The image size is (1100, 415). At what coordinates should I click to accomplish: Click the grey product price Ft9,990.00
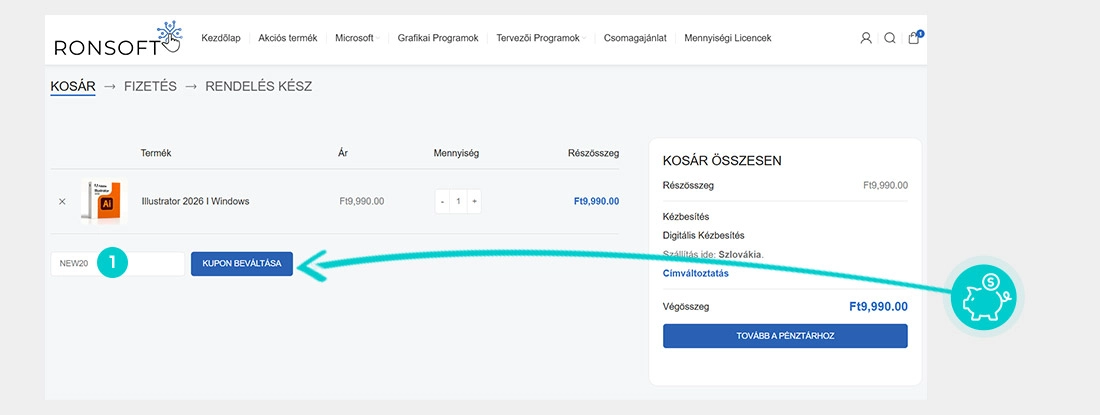click(x=361, y=201)
